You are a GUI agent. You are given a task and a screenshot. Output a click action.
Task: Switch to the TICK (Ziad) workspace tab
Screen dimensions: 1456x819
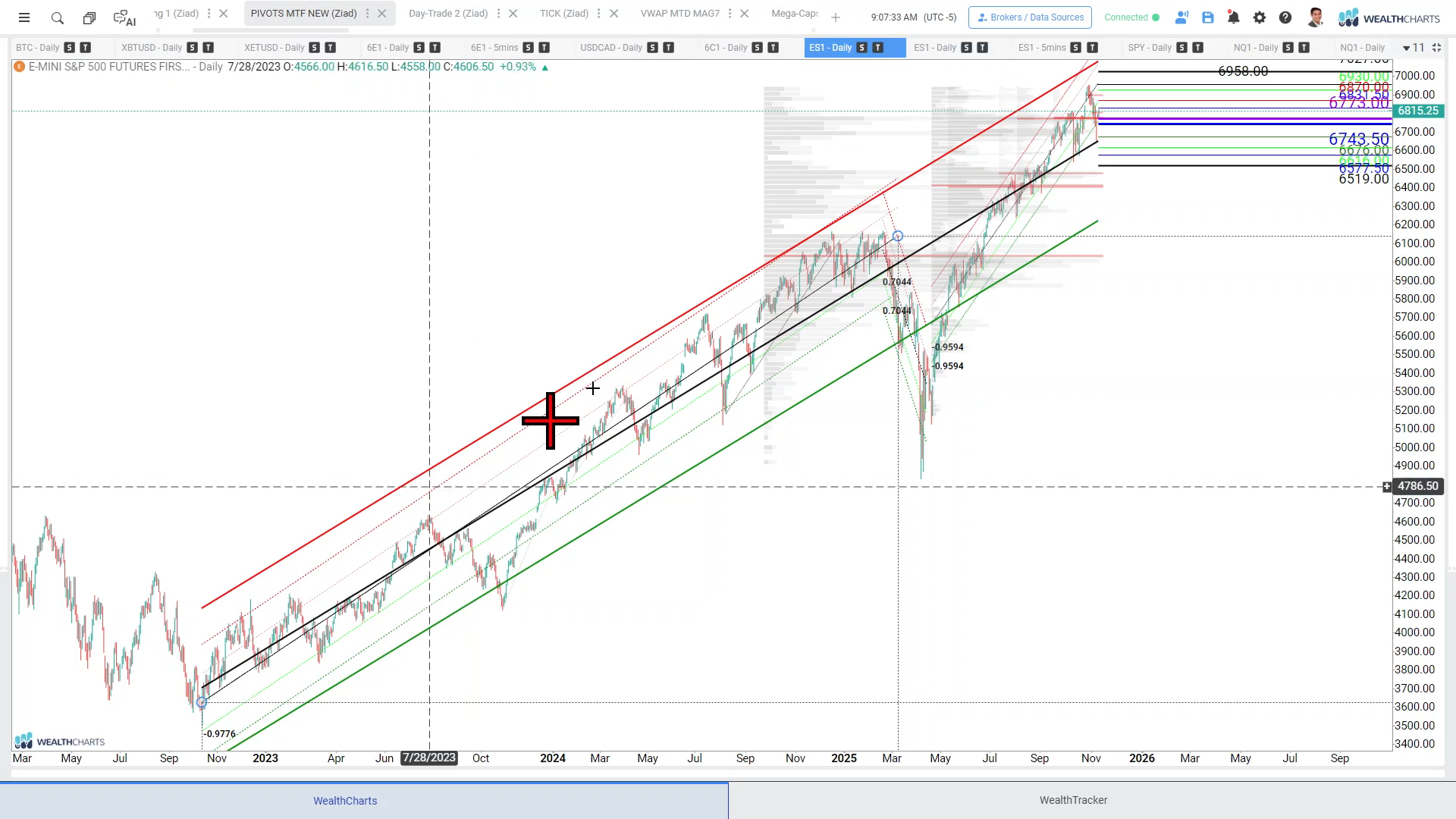click(563, 14)
